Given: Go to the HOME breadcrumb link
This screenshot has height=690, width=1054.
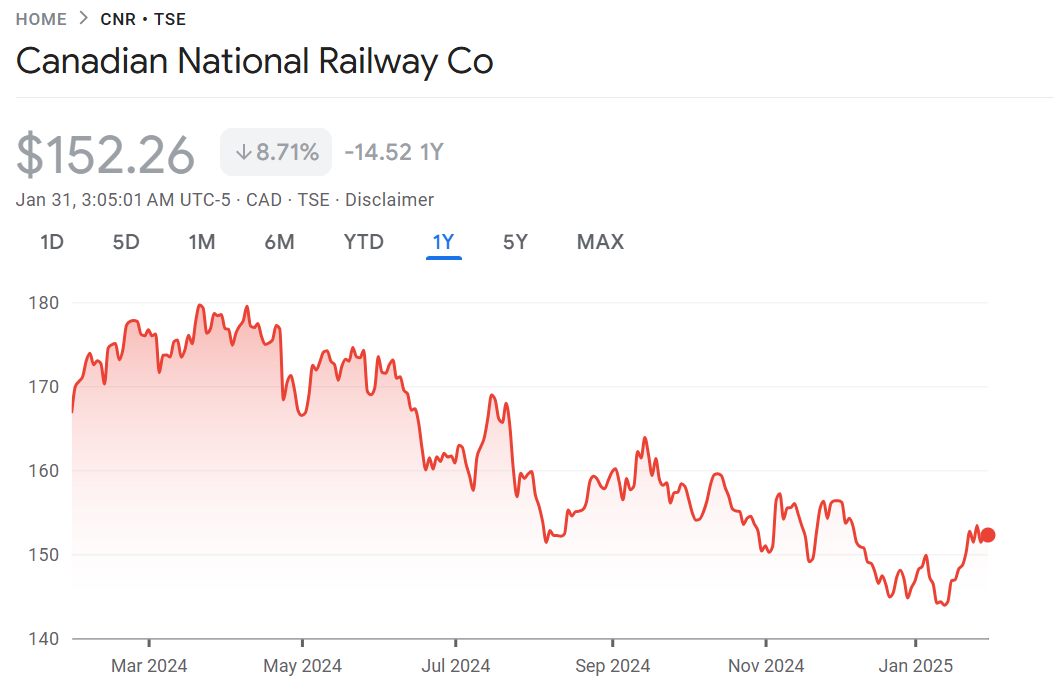Looking at the screenshot, I should pyautogui.click(x=41, y=19).
